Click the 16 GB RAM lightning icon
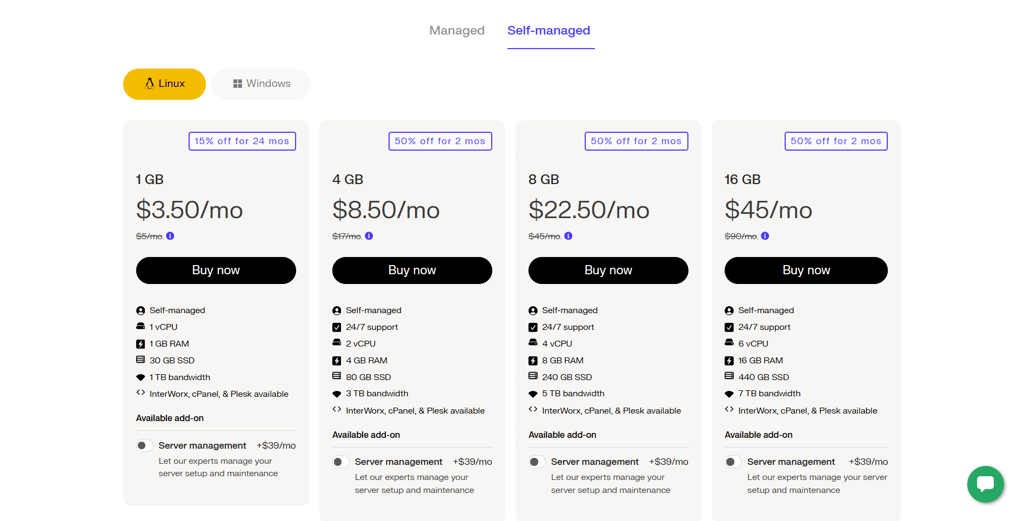 point(729,360)
